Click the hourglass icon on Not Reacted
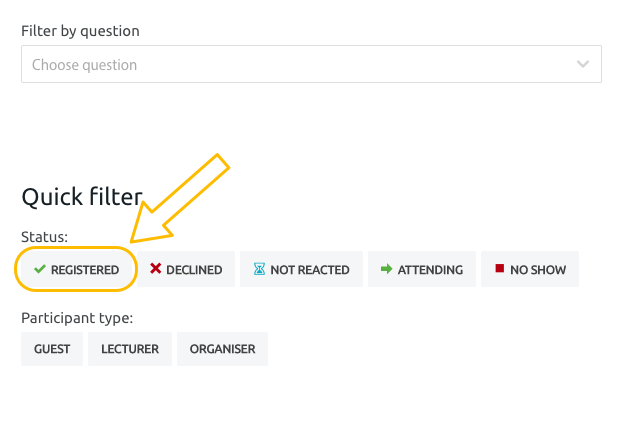 pyautogui.click(x=259, y=270)
